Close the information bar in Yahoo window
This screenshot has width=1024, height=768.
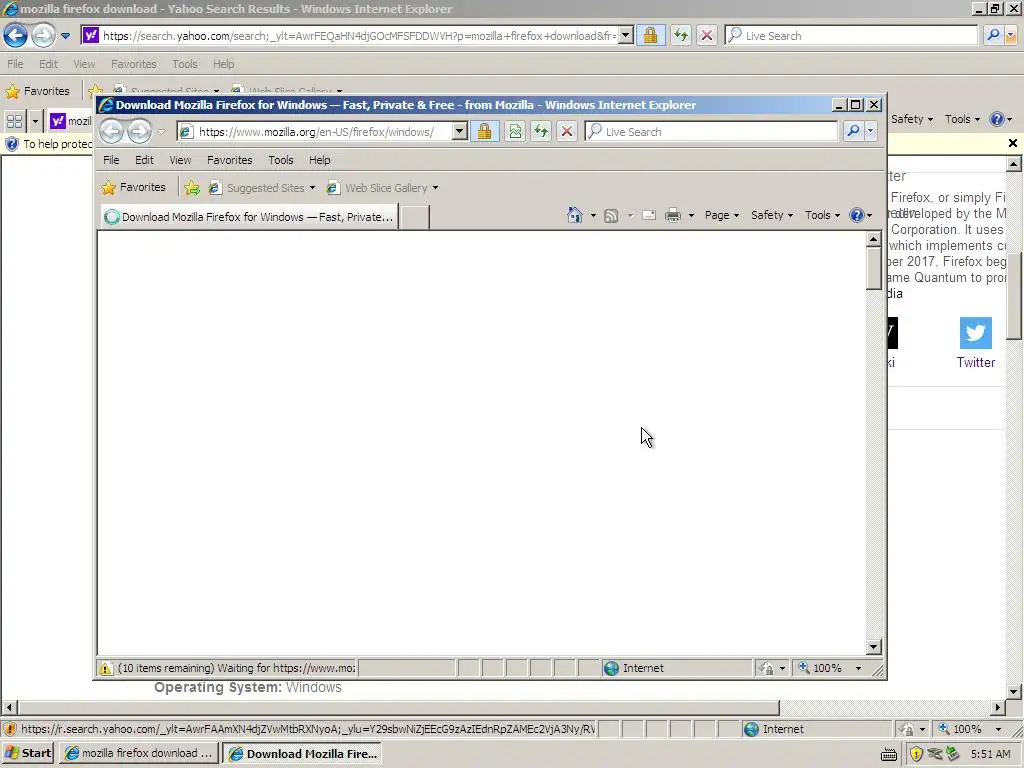1013,143
